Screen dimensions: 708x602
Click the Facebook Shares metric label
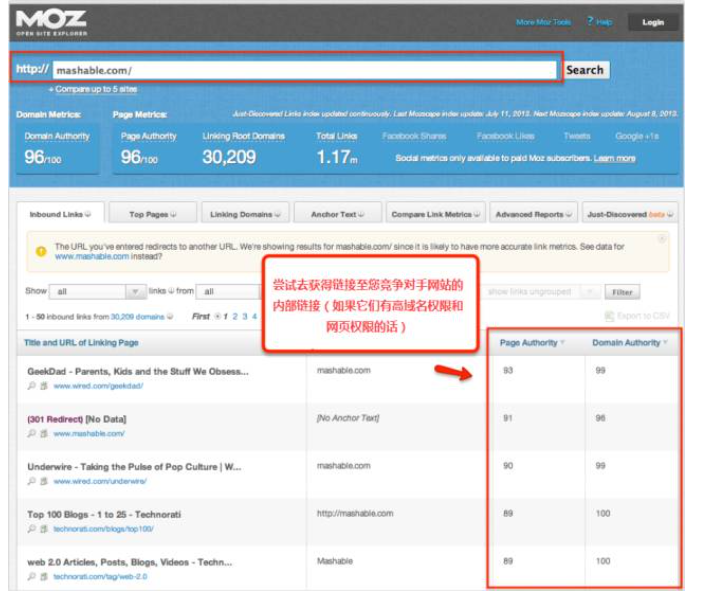point(414,136)
